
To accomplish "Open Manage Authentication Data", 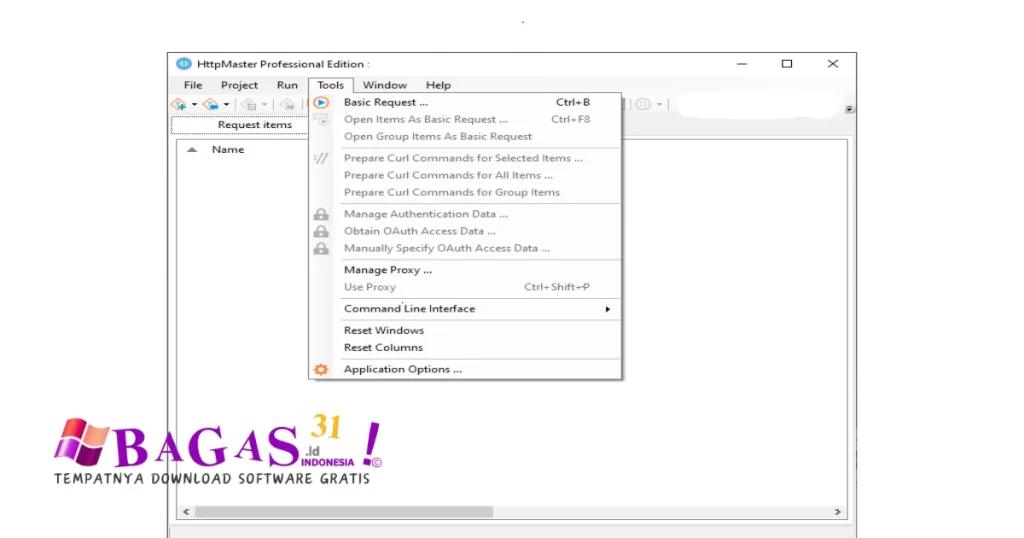I will point(466,214).
